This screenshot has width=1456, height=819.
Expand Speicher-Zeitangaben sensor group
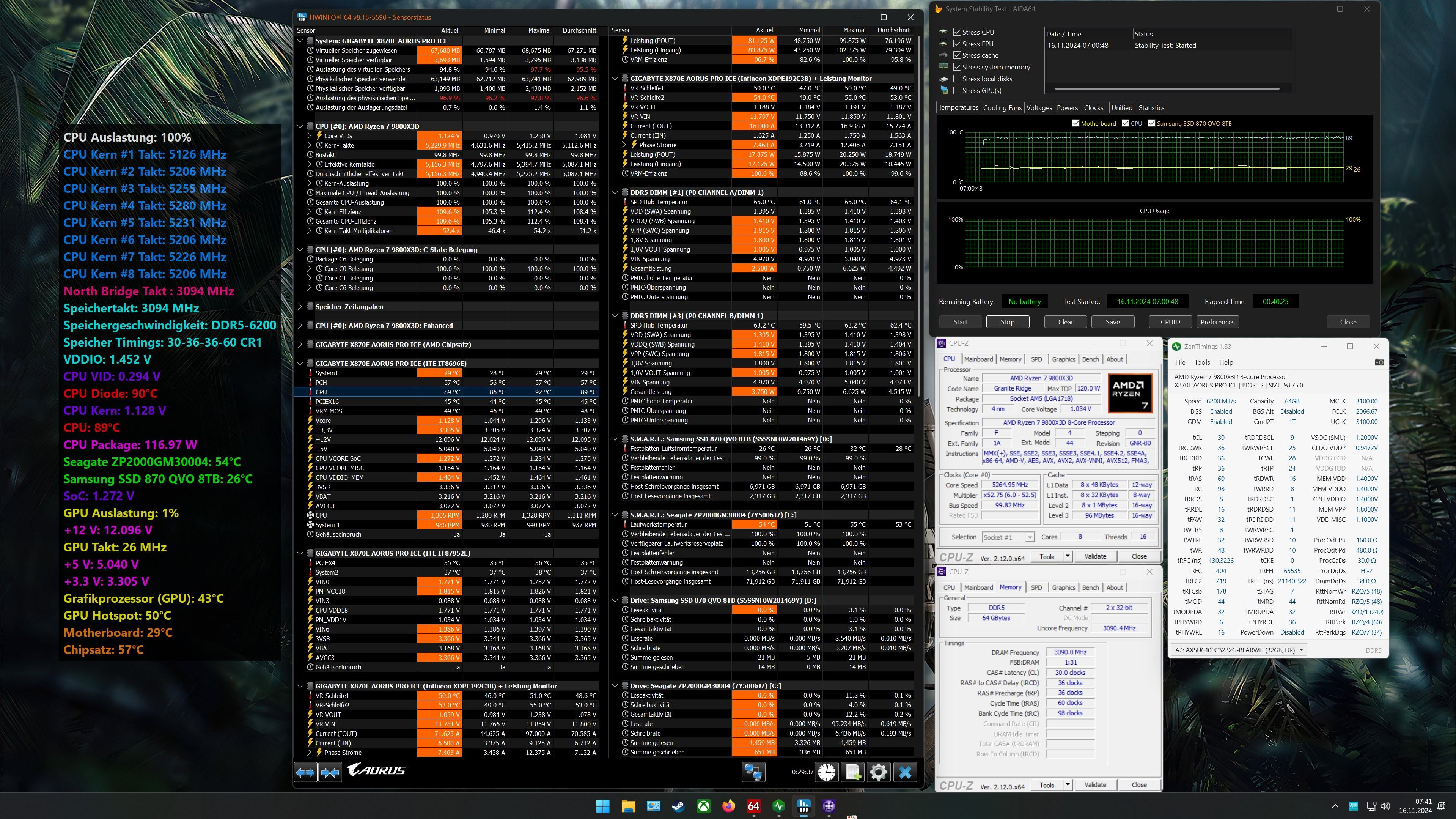[300, 307]
